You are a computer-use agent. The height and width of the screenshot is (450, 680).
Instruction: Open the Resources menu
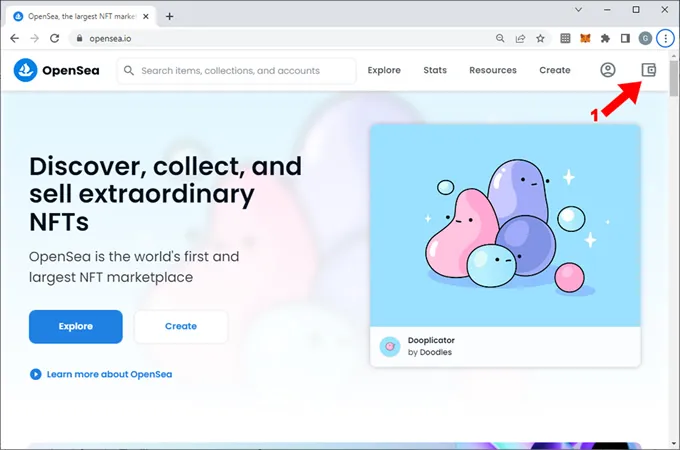coord(493,70)
